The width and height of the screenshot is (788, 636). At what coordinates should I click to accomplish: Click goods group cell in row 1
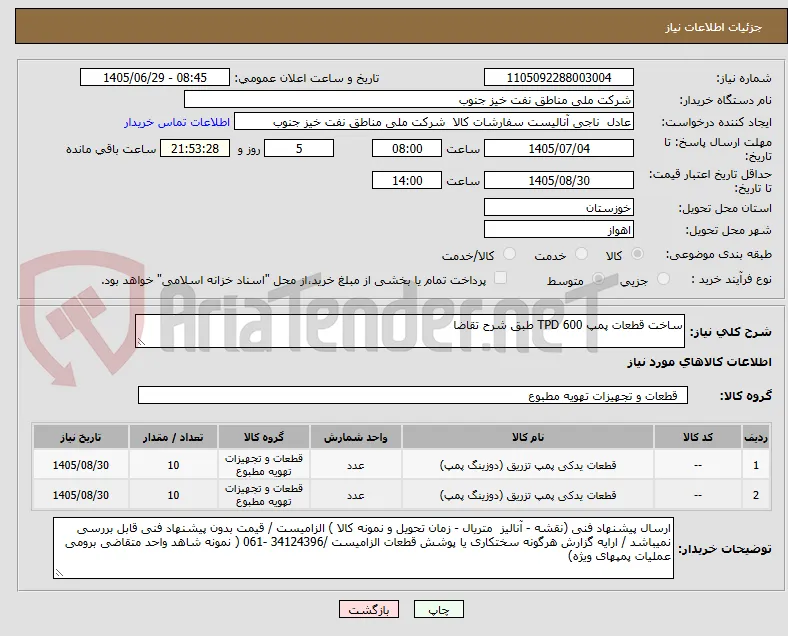pyautogui.click(x=264, y=465)
